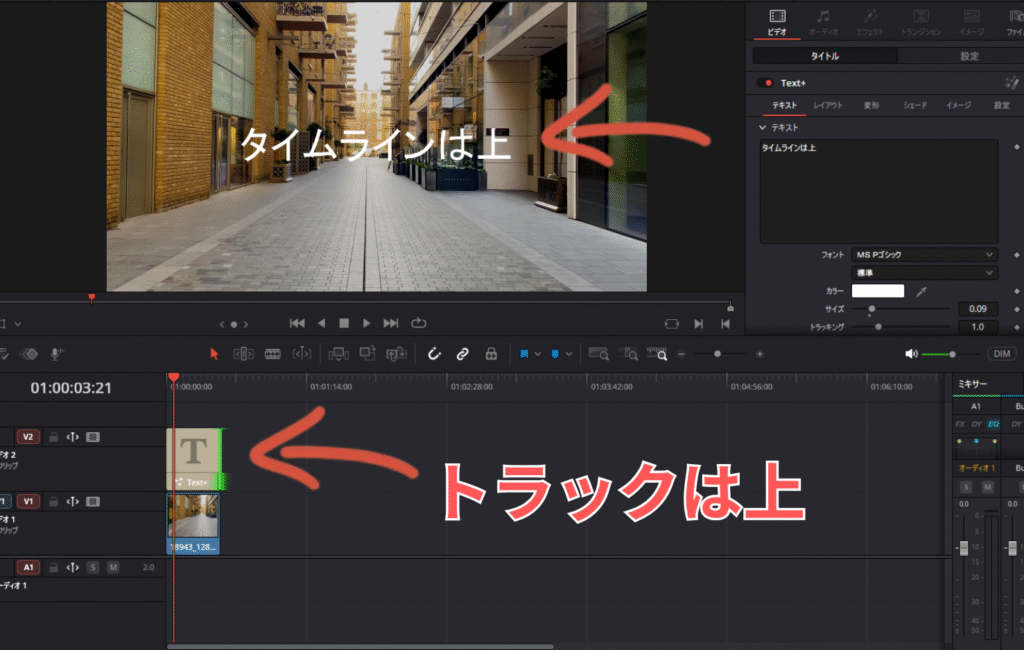Screen dimensions: 1024x650
Task: Toggle the Text+ enable switch
Action: pyautogui.click(x=766, y=83)
